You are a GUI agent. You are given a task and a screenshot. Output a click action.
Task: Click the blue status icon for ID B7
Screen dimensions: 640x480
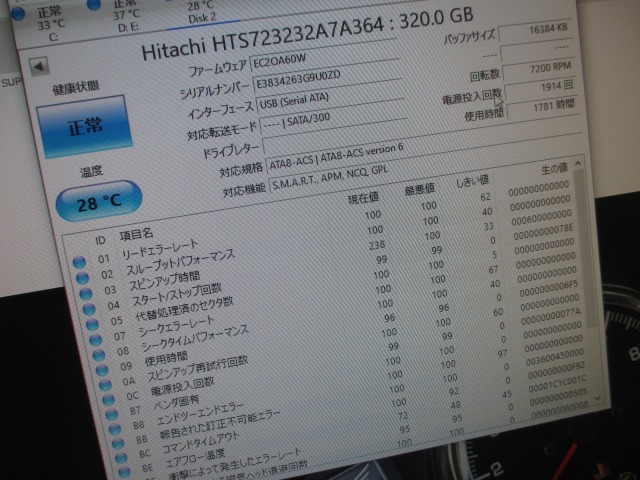(x=111, y=415)
